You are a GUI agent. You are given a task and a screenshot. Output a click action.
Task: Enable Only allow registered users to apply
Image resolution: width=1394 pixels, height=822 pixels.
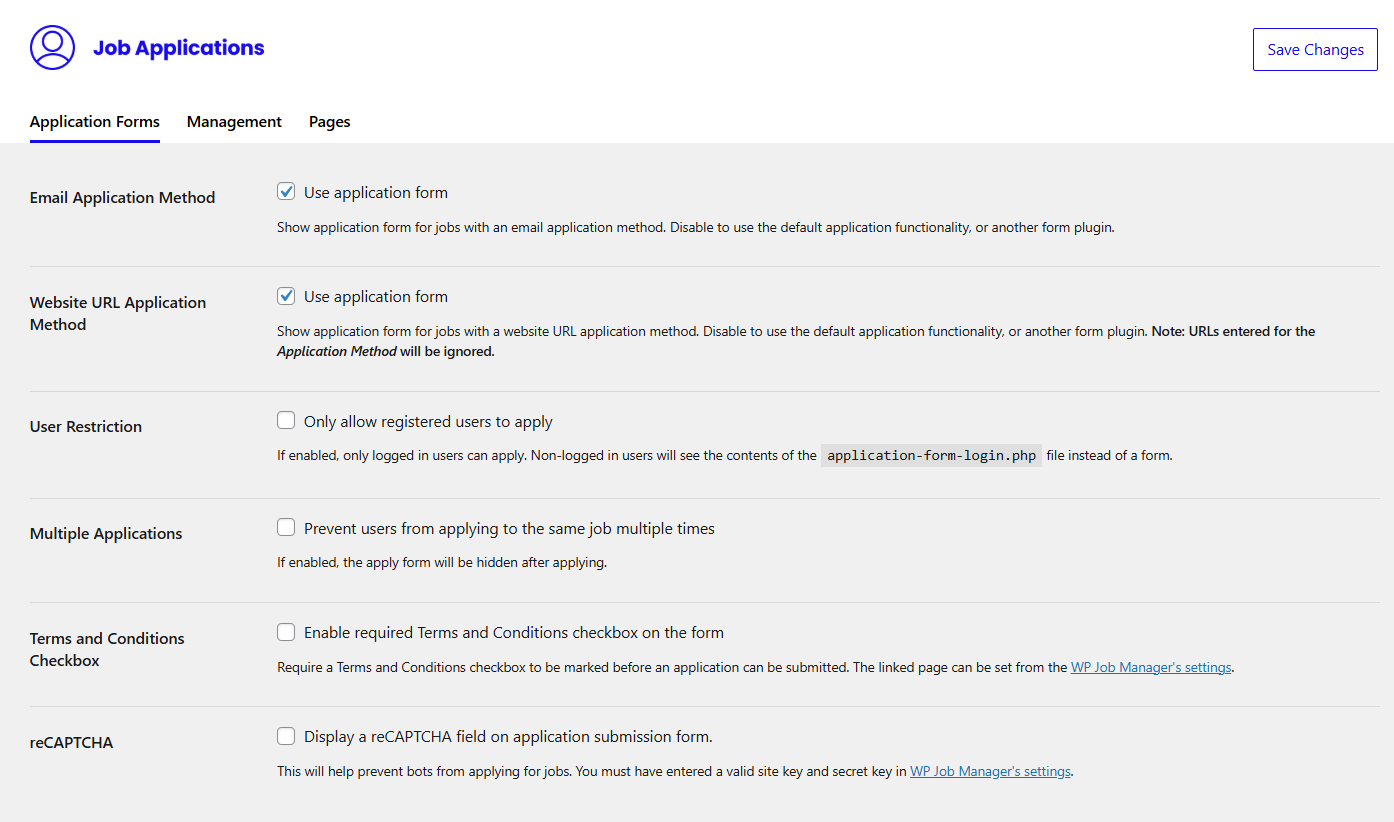point(286,421)
